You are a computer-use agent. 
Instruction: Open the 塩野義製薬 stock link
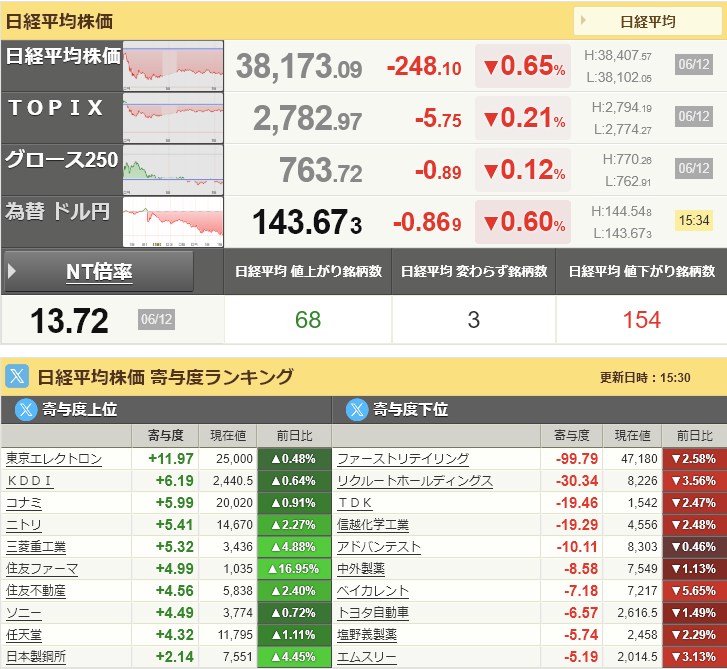(x=367, y=635)
